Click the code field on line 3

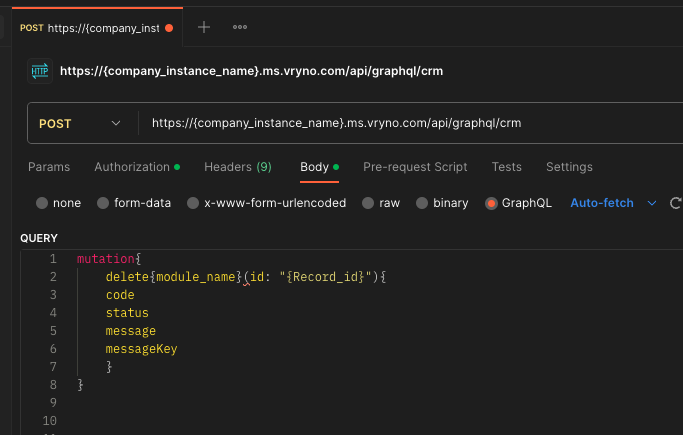[x=120, y=295]
